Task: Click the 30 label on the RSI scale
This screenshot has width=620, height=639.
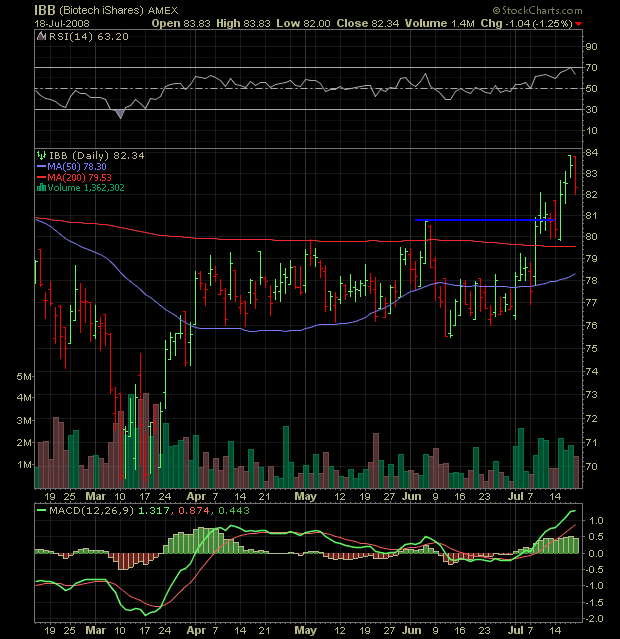Action: click(x=591, y=110)
